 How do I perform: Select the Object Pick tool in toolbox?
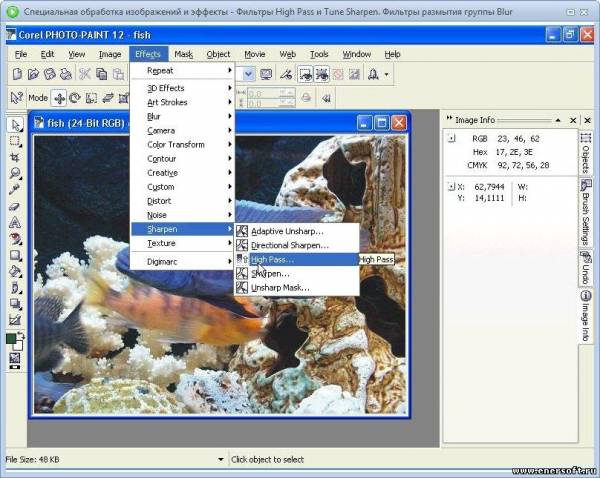[x=15, y=125]
